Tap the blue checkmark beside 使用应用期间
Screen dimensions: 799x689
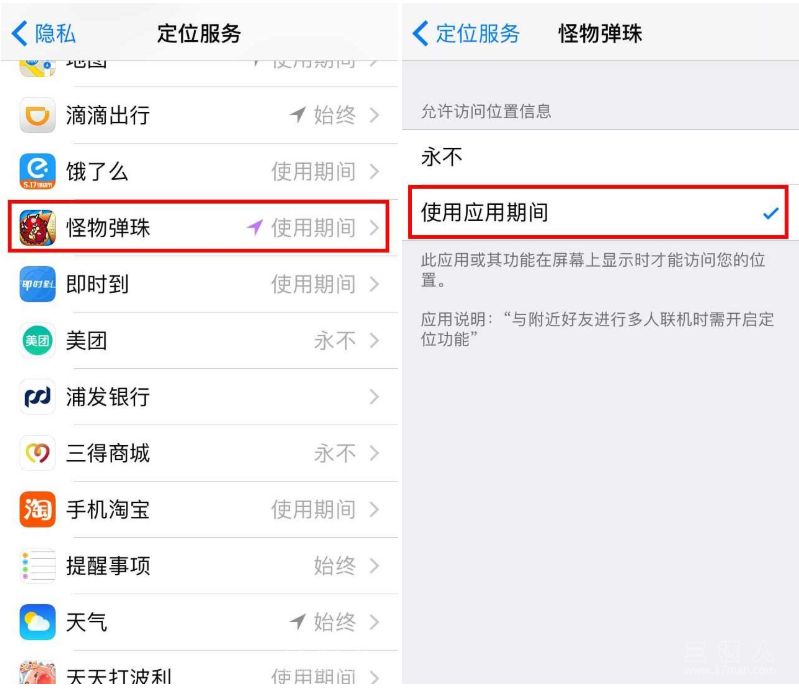[771, 213]
